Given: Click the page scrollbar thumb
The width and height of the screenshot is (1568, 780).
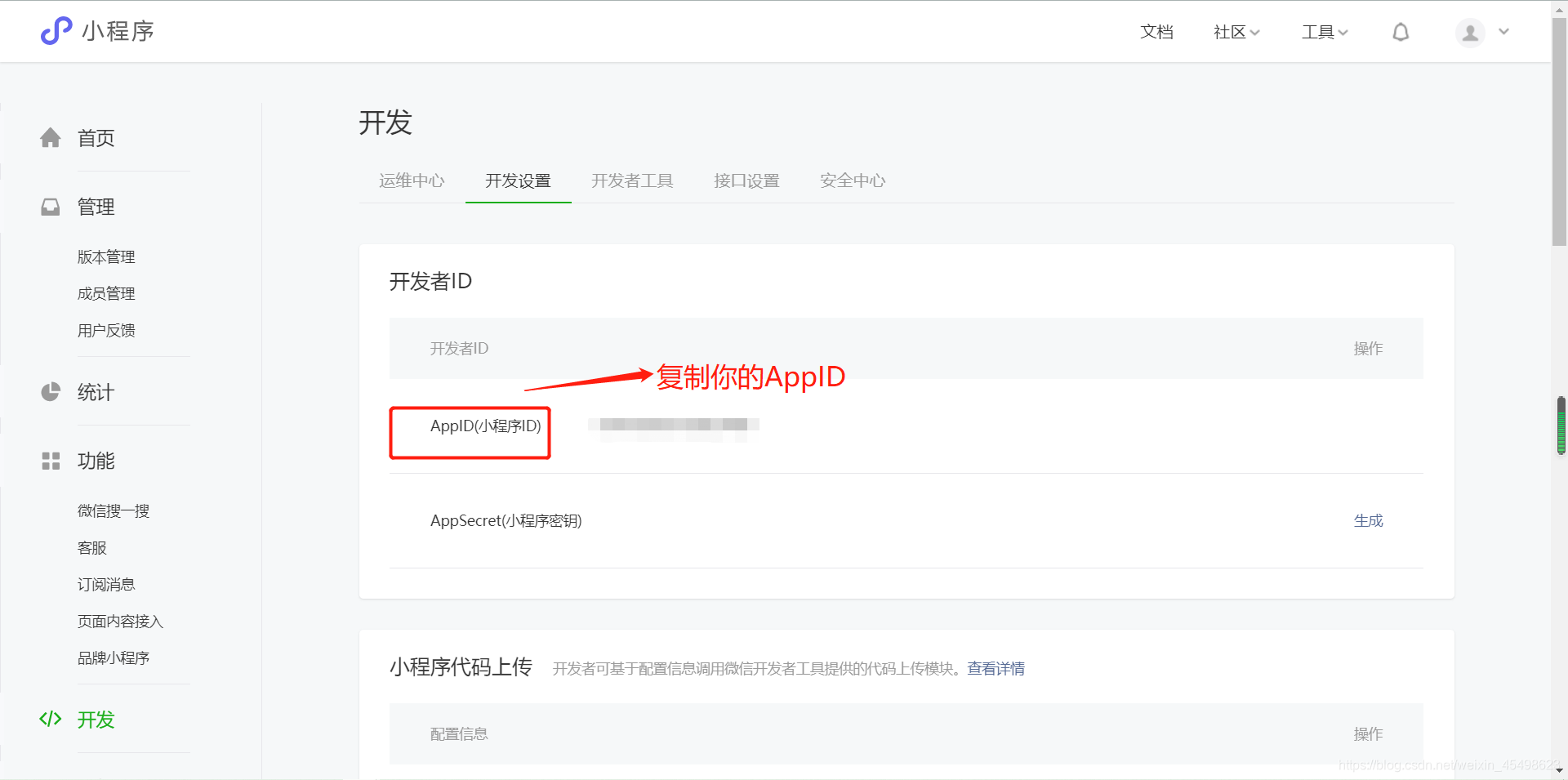Looking at the screenshot, I should point(1559,131).
